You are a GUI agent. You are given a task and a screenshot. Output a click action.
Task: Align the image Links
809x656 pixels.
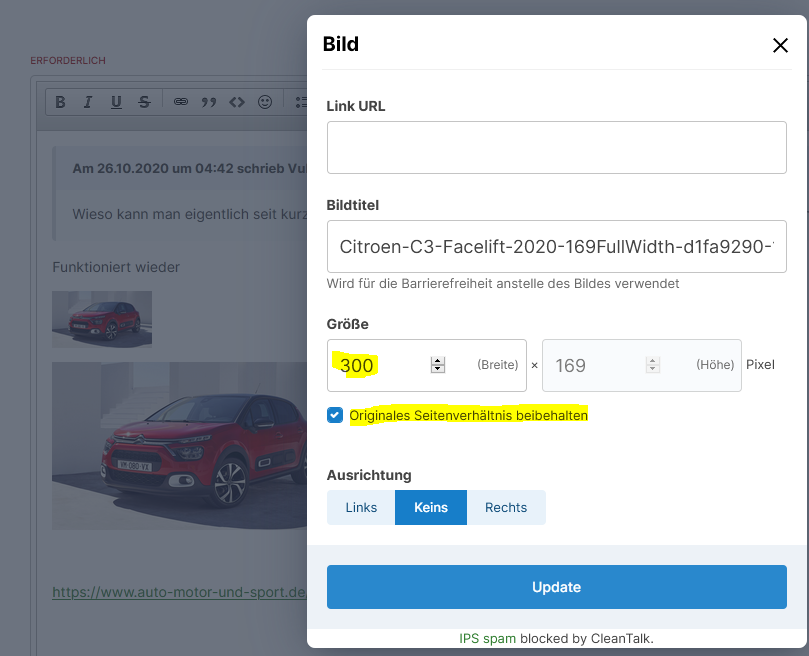(x=361, y=507)
